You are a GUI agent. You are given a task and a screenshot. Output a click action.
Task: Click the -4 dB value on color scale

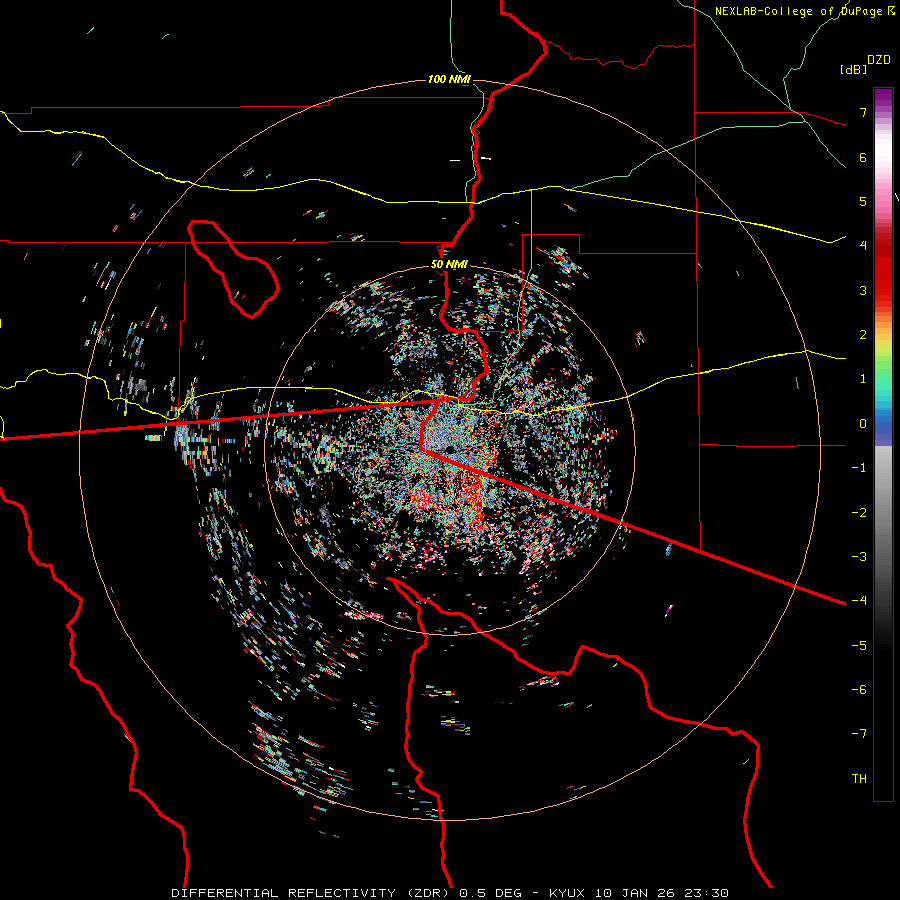click(x=859, y=600)
